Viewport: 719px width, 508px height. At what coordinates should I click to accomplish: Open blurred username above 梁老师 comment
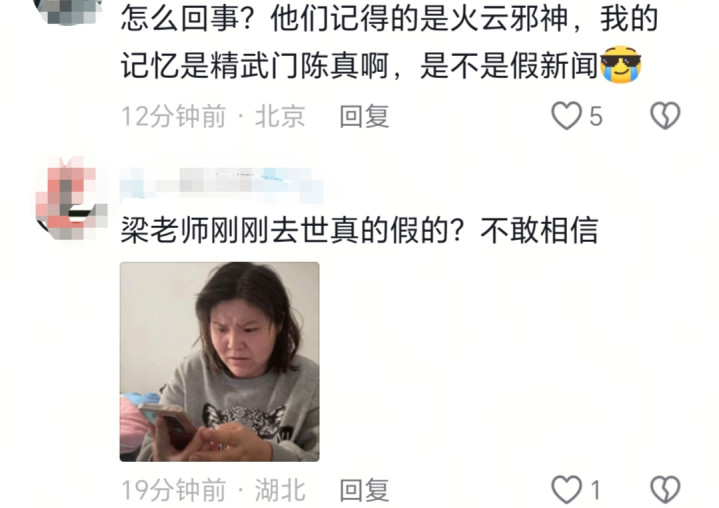click(x=221, y=185)
